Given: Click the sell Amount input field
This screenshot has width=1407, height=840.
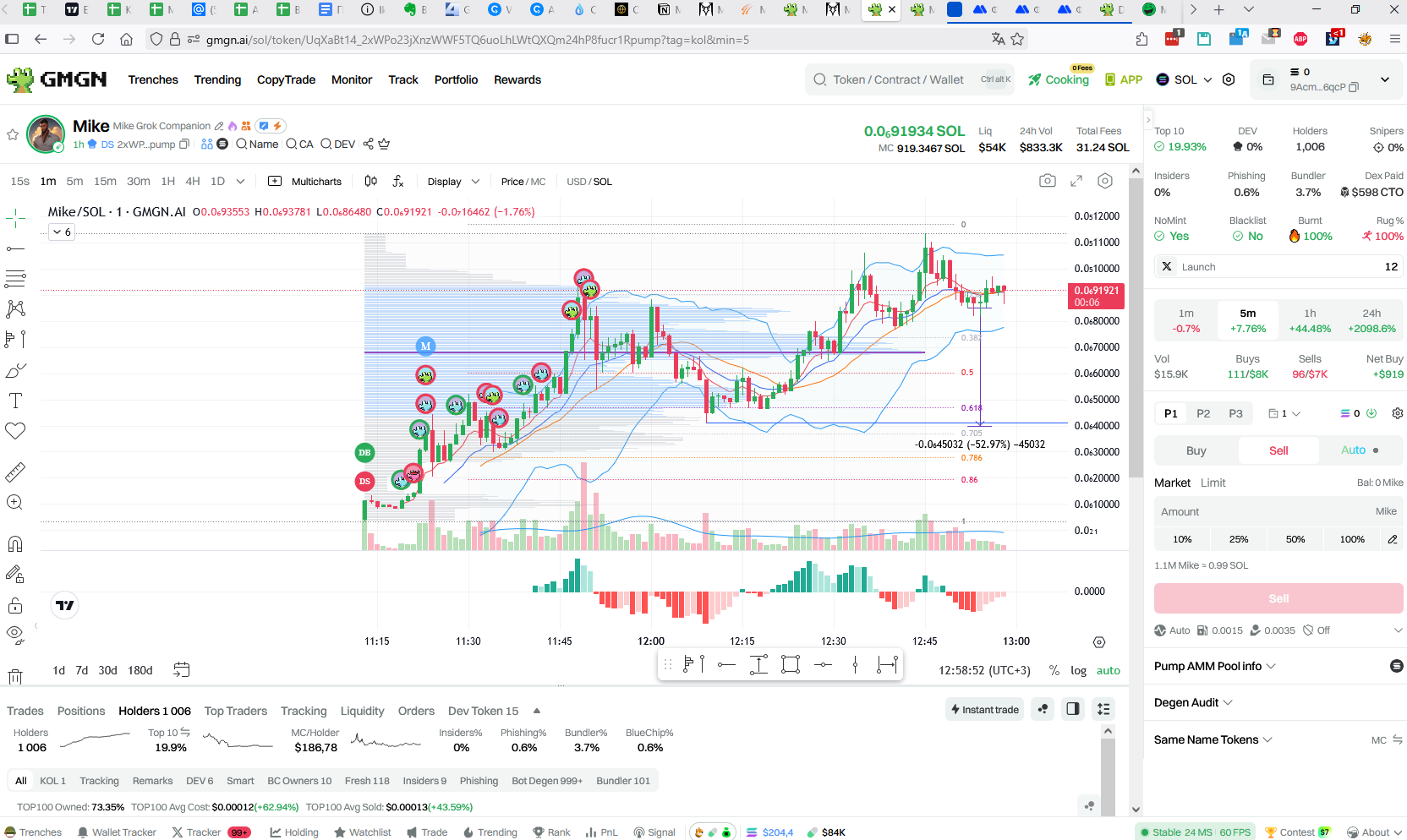Looking at the screenshot, I should pos(1278,511).
